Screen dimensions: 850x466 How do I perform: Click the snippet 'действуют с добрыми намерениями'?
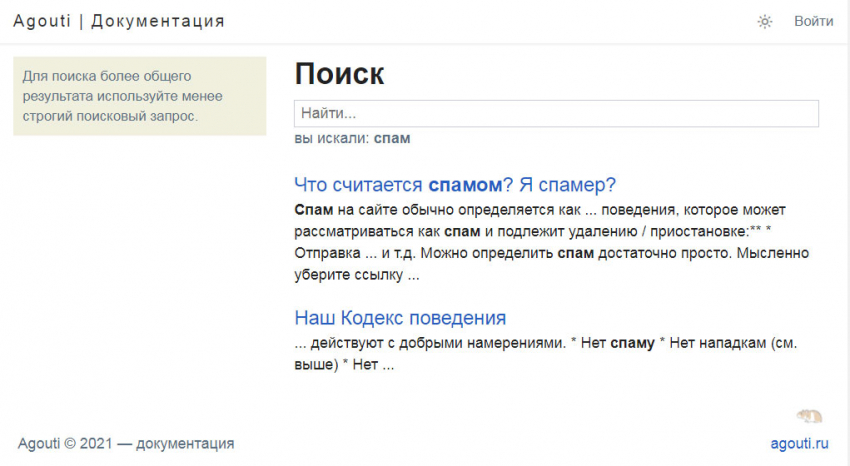coord(546,353)
